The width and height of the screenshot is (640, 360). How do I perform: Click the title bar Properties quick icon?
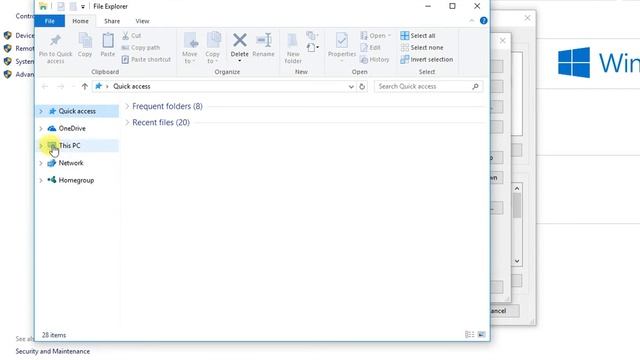(x=61, y=6)
